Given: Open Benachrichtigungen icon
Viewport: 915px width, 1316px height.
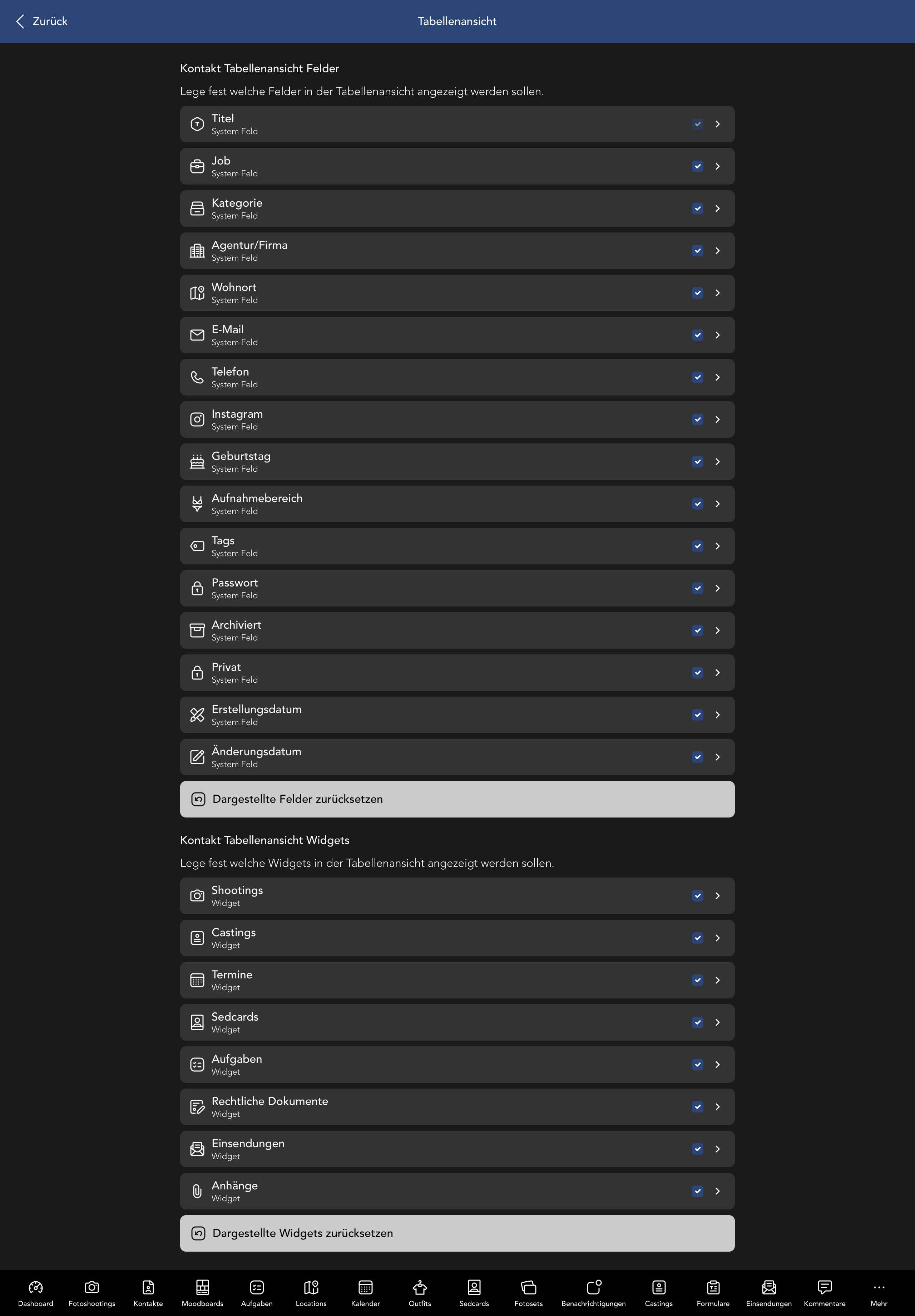Looking at the screenshot, I should click(594, 1287).
